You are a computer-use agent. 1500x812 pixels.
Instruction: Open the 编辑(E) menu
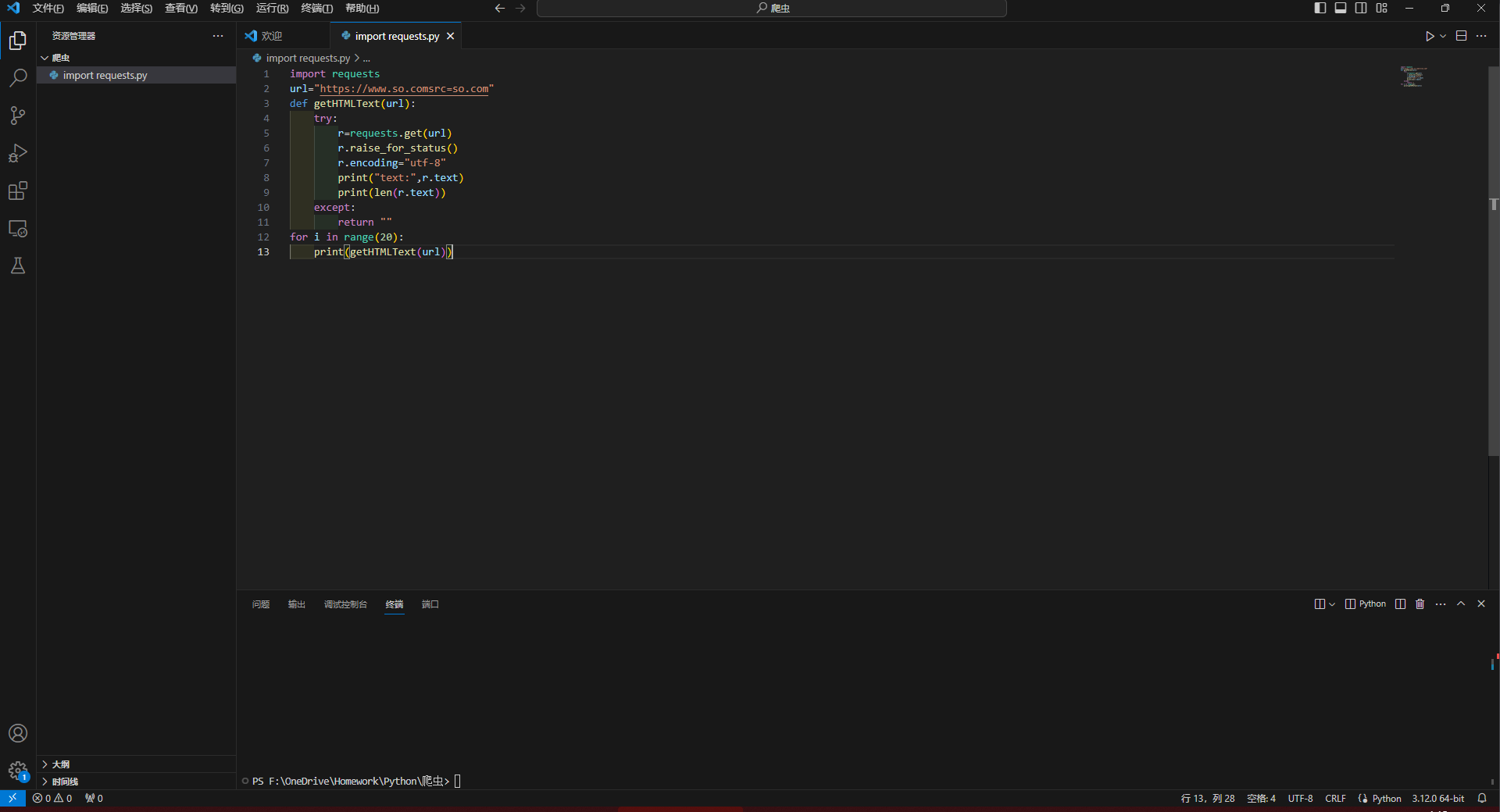(x=92, y=8)
